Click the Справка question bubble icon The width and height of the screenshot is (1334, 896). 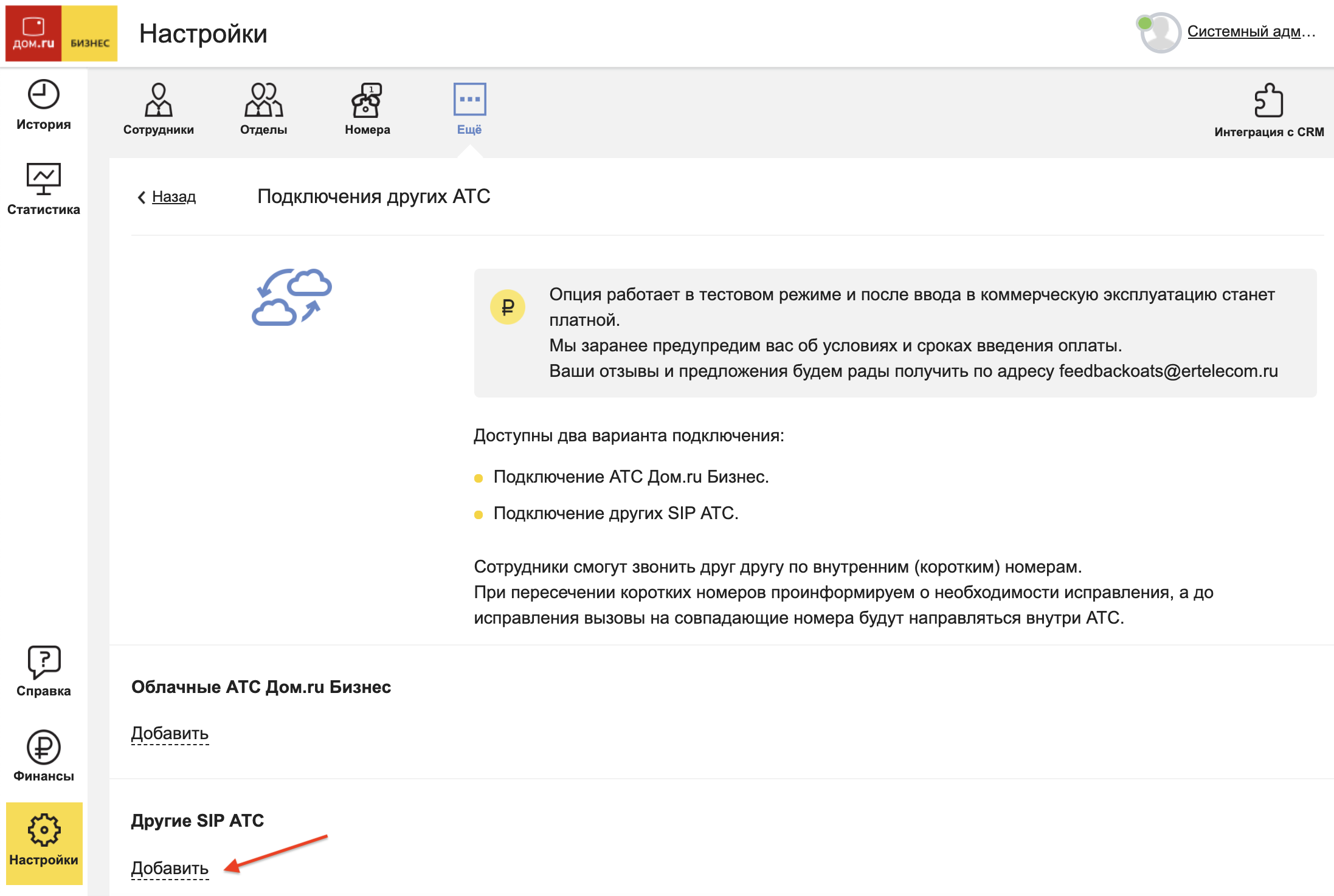click(x=44, y=661)
